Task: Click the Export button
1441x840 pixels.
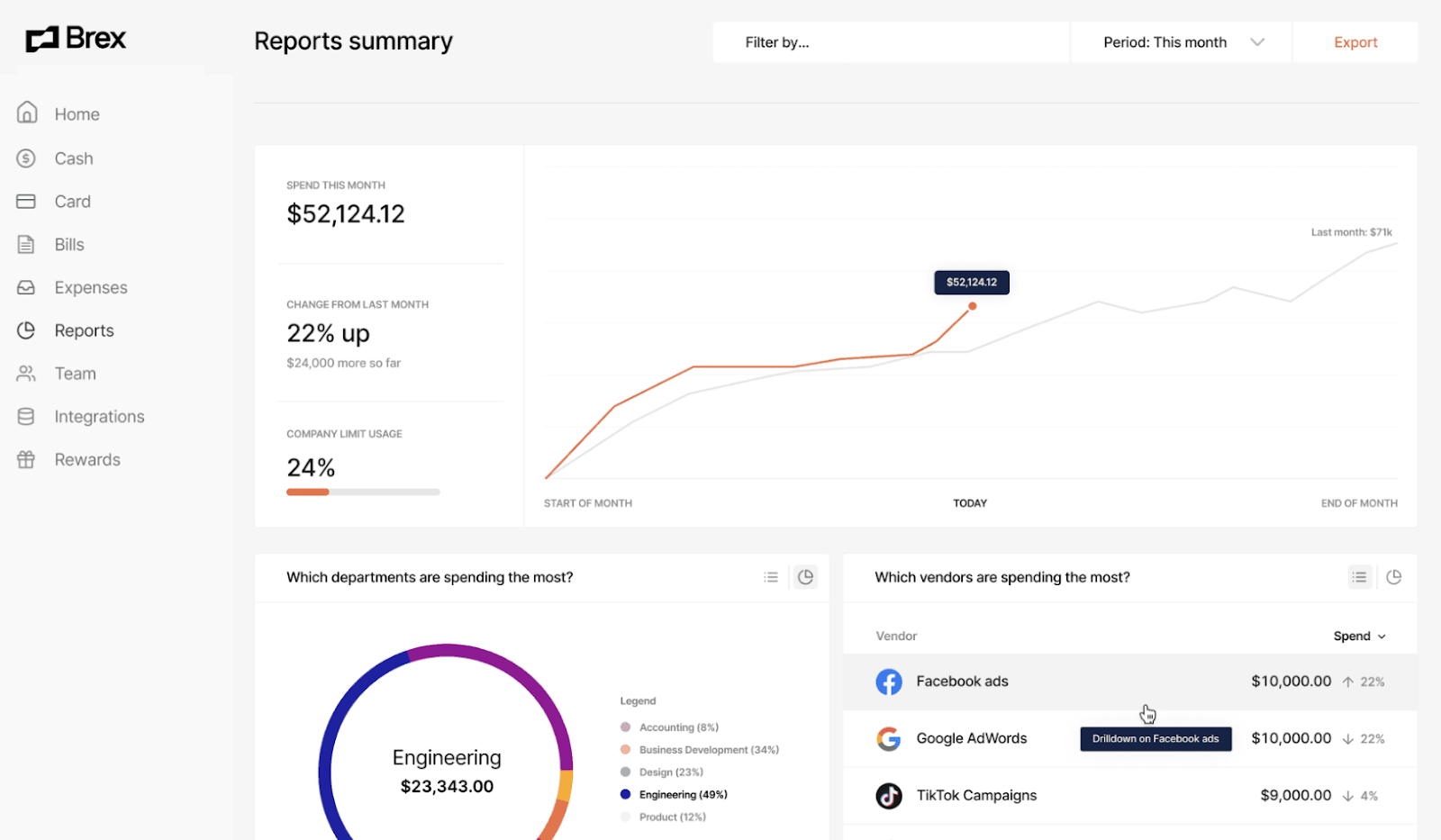Action: (x=1355, y=42)
